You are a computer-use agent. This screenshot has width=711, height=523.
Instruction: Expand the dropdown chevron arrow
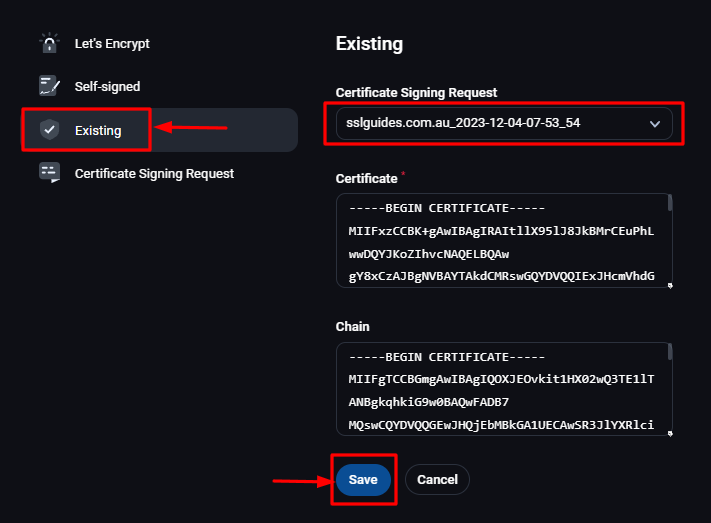coord(655,124)
